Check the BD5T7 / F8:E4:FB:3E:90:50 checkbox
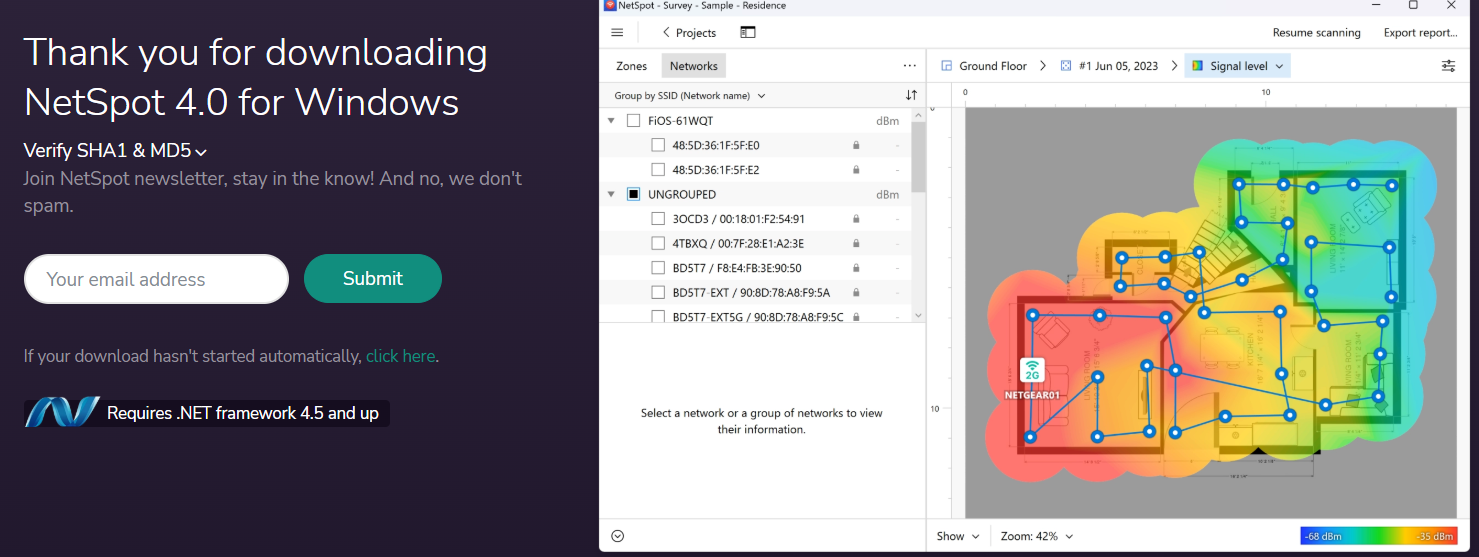The width and height of the screenshot is (1479, 557). [x=658, y=268]
